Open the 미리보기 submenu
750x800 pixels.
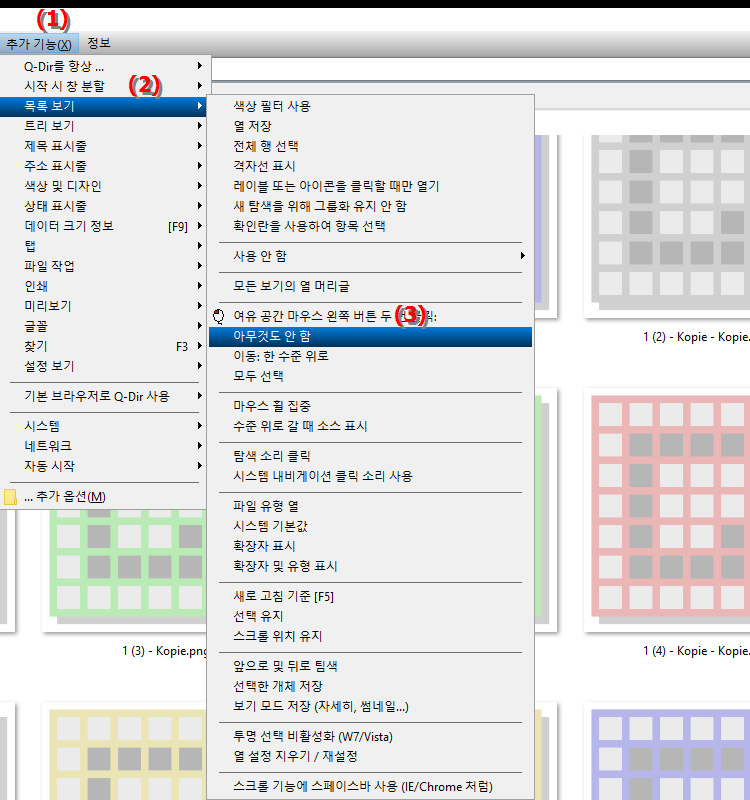[x=105, y=306]
